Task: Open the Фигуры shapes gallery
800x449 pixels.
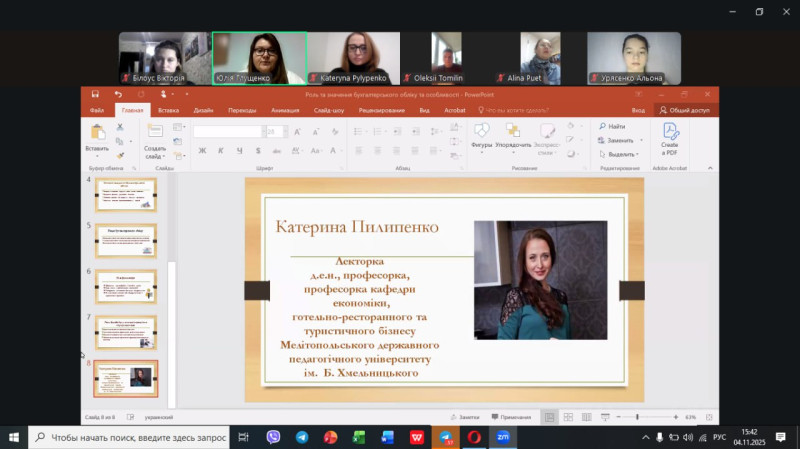Action: tap(481, 132)
